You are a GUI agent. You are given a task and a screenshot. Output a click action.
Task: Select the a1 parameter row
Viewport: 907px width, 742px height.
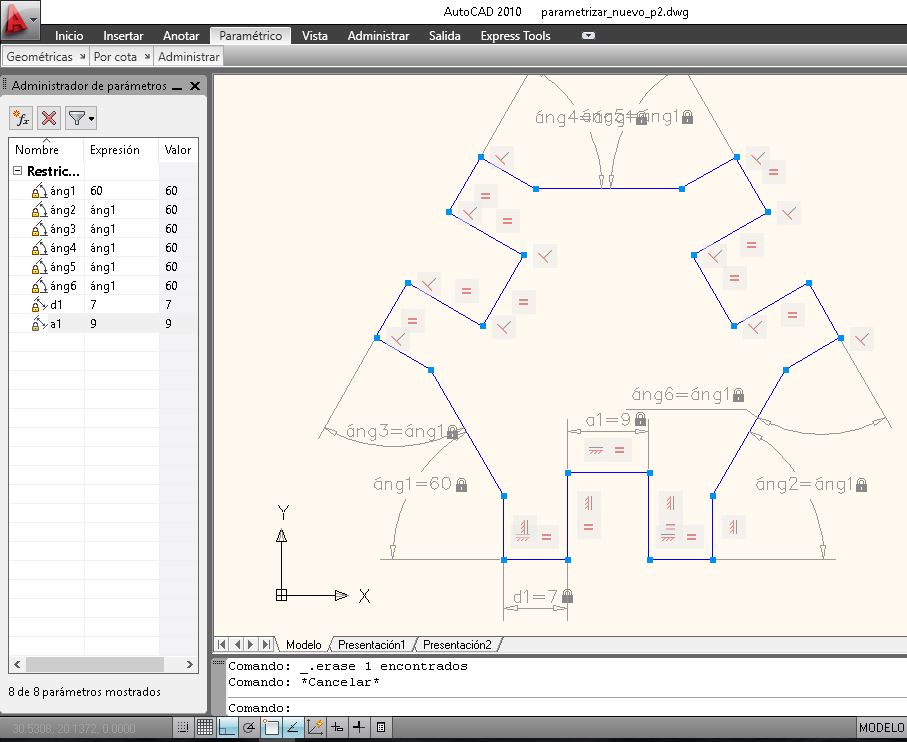(x=104, y=324)
